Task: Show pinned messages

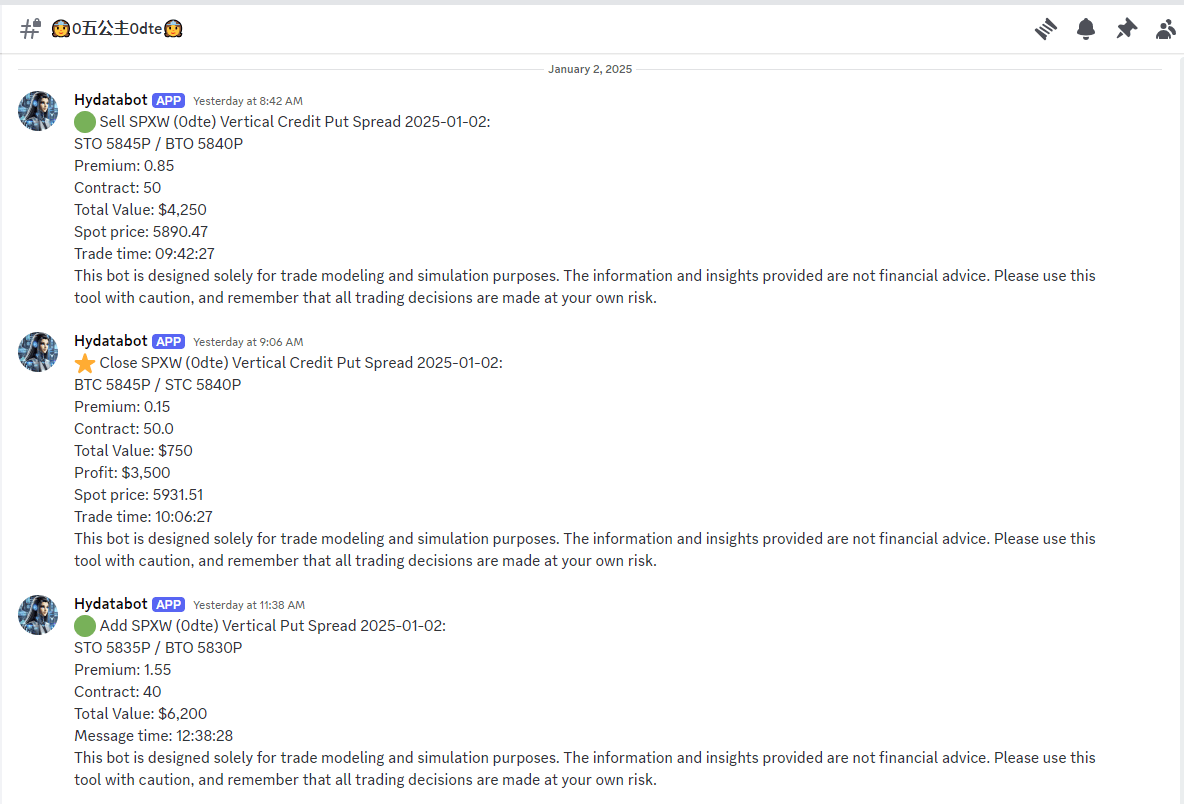Action: [x=1126, y=29]
